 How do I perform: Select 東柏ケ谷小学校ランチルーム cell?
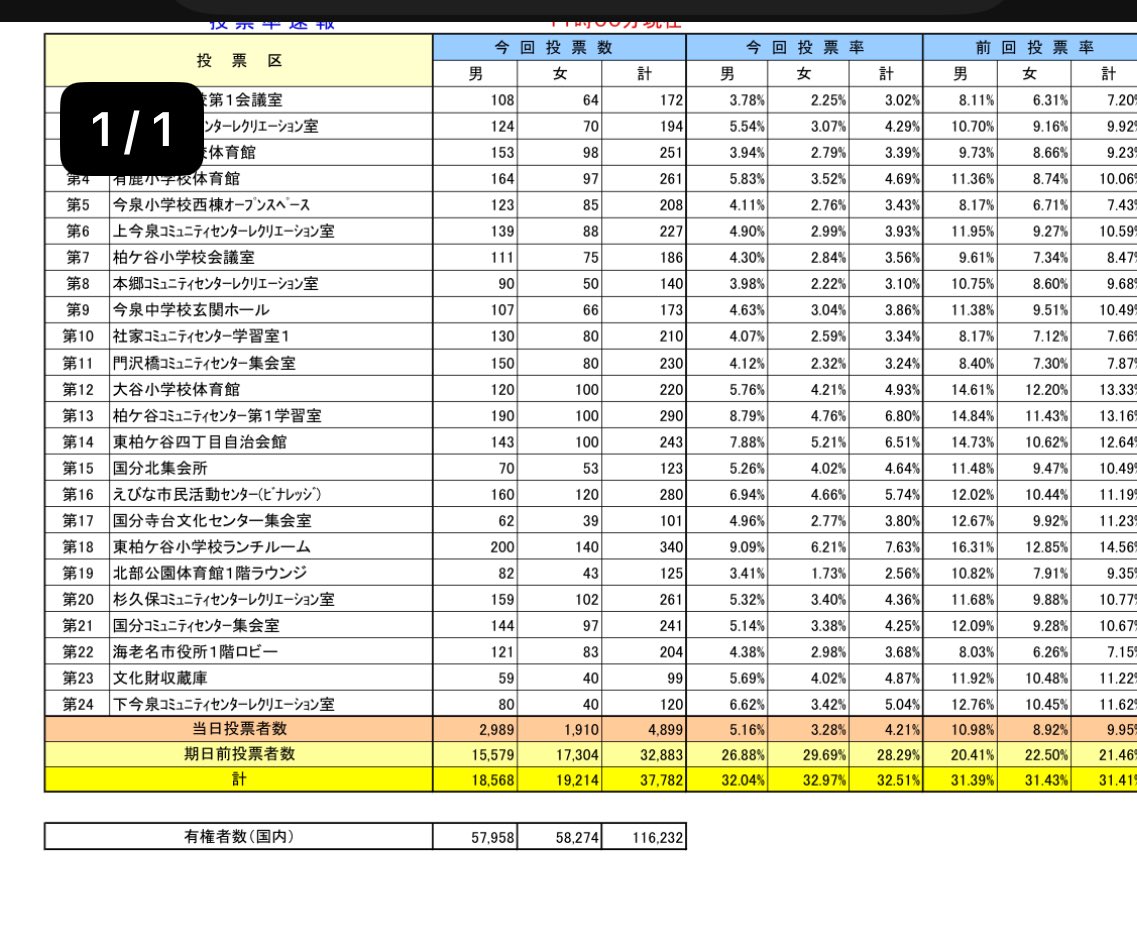(271, 547)
